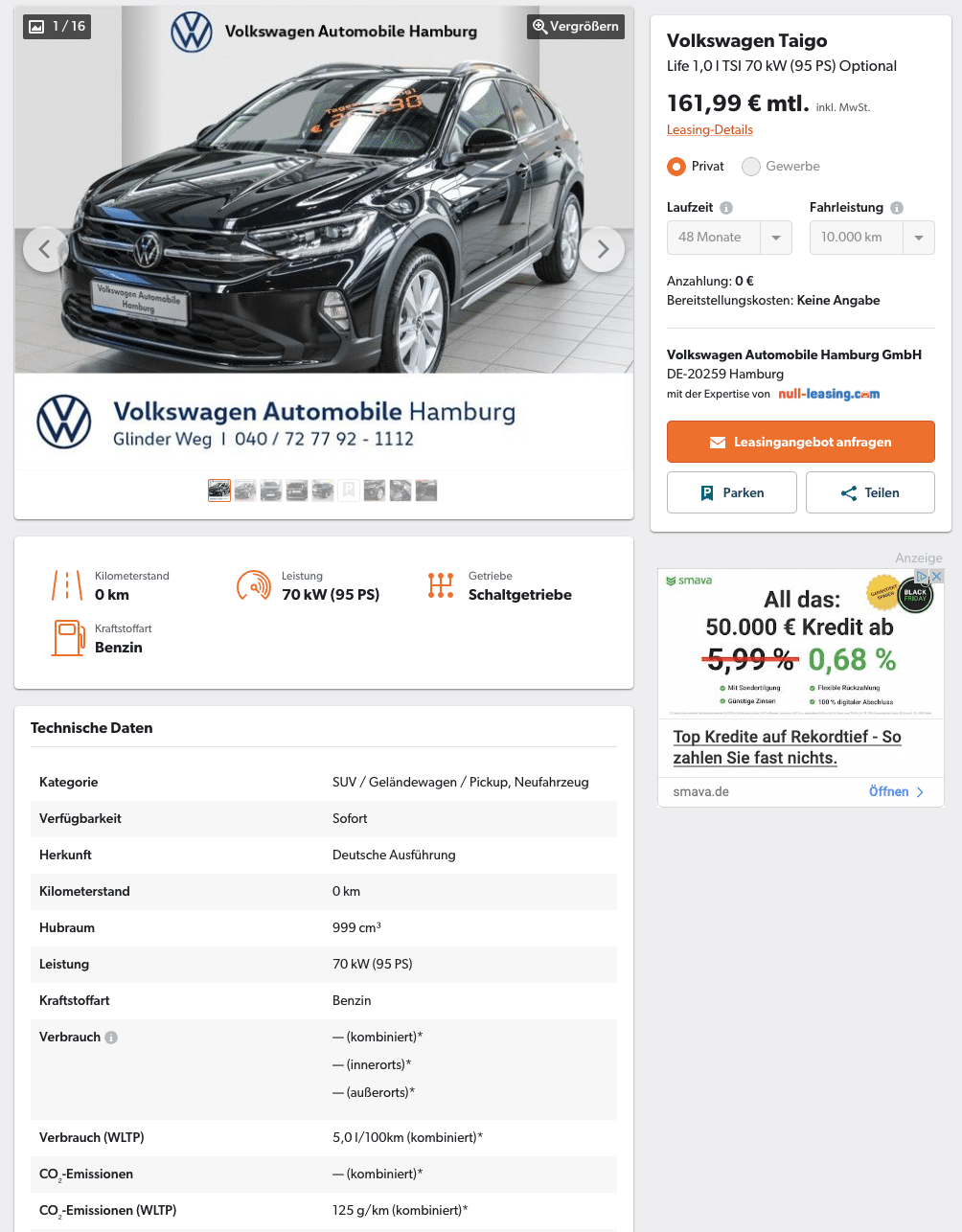The width and height of the screenshot is (962, 1232).
Task: Go to previous photo with left arrow
Action: click(x=45, y=249)
